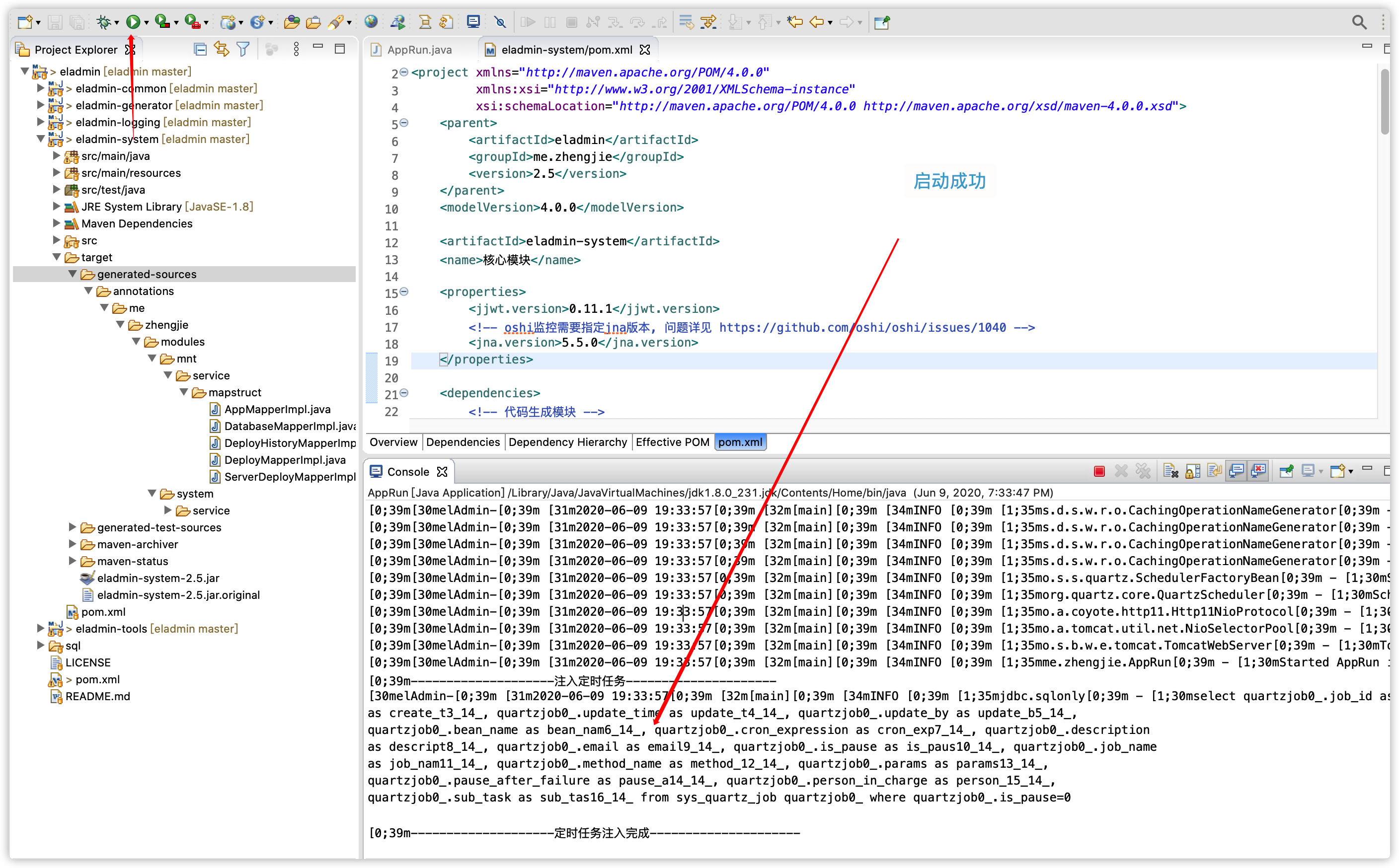Select the sql folder in Project Explorer
1399x868 pixels.
click(65, 645)
